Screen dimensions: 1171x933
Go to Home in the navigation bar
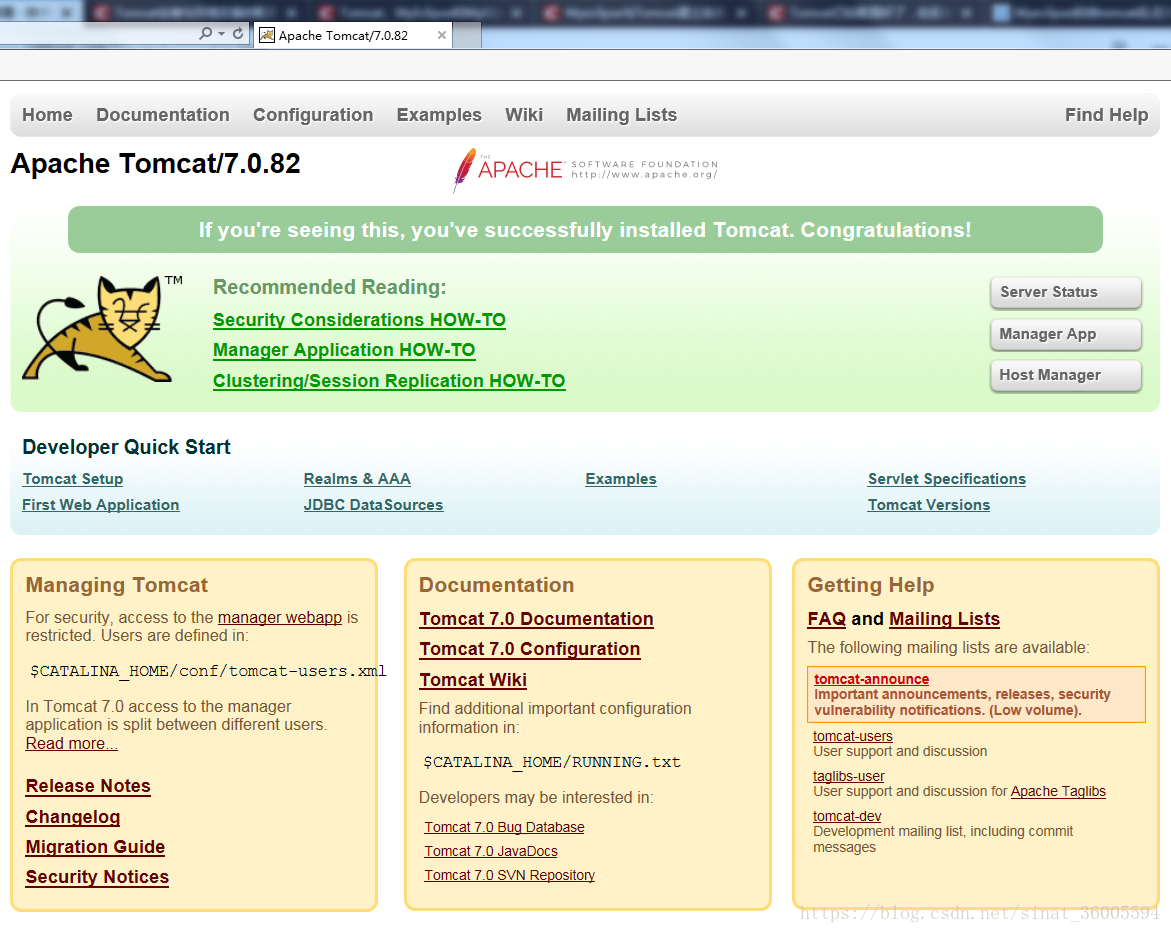47,115
